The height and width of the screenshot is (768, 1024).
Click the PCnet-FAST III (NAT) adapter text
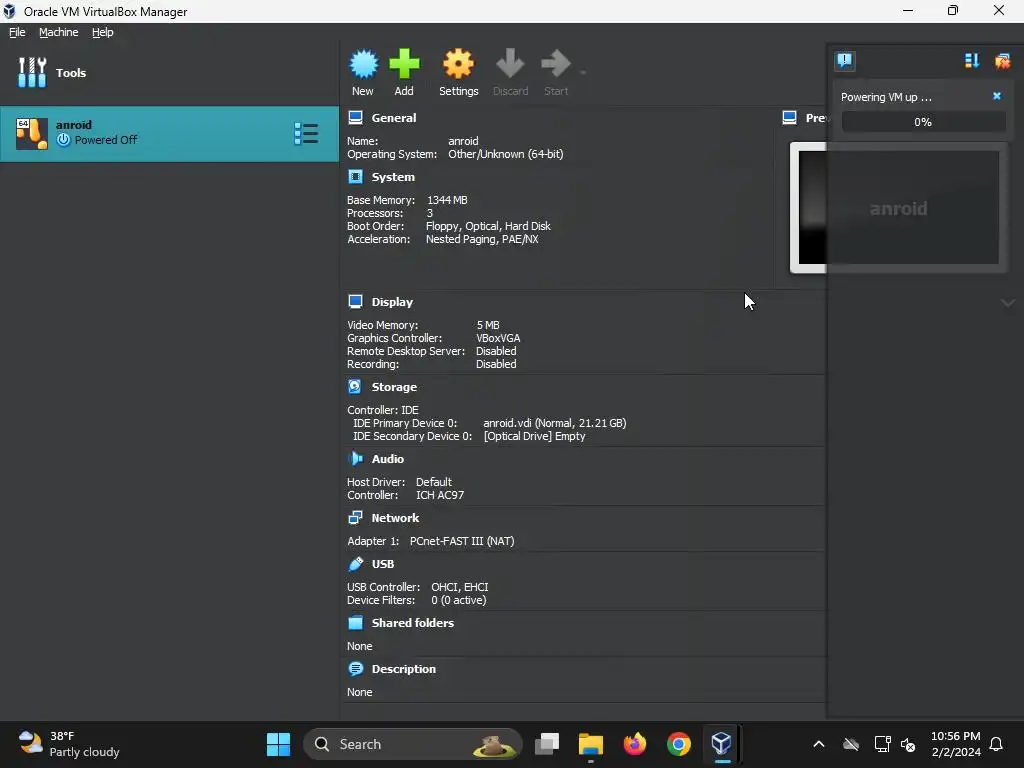[x=462, y=541]
